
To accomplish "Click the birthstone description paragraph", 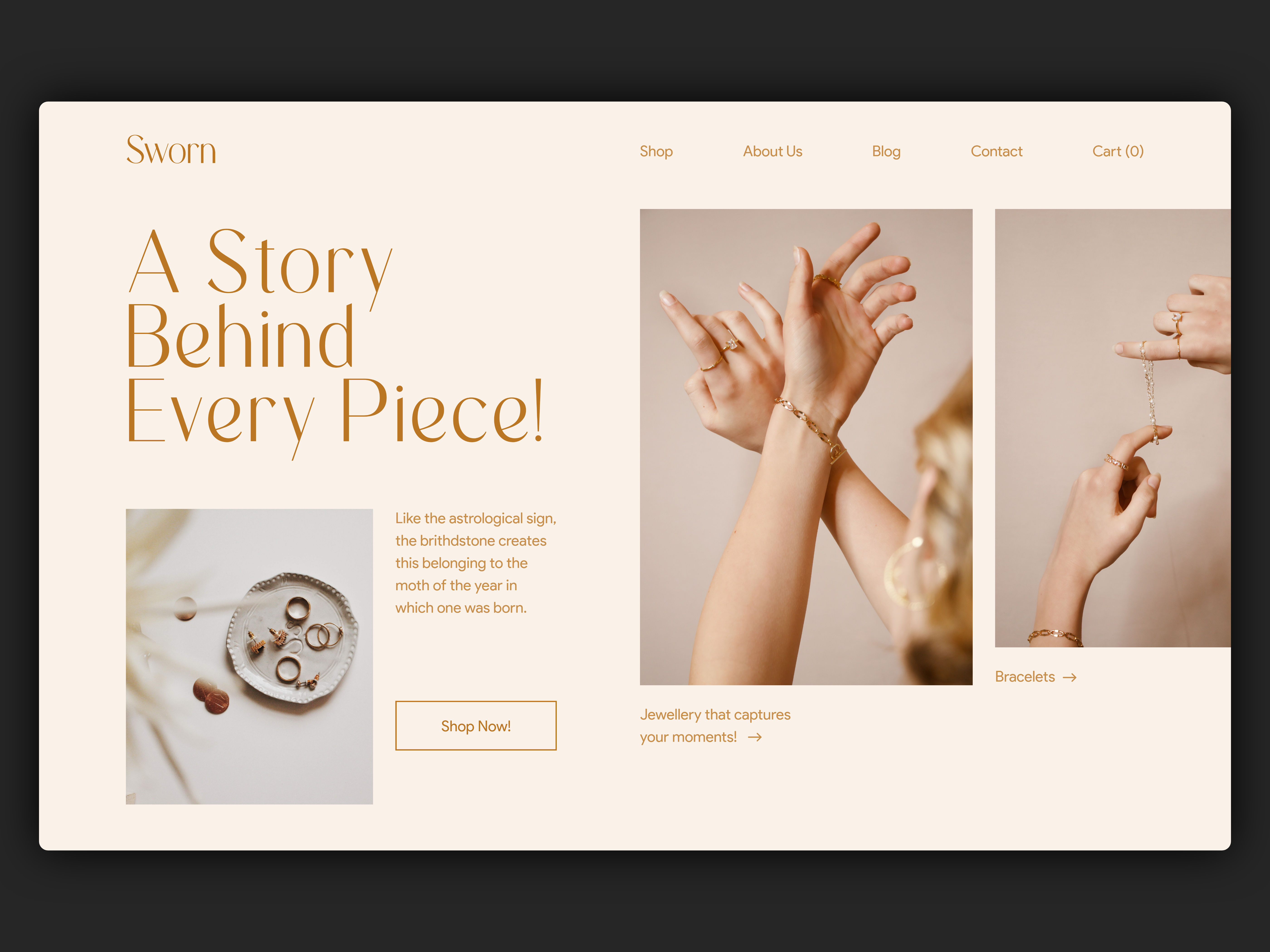I will [475, 563].
